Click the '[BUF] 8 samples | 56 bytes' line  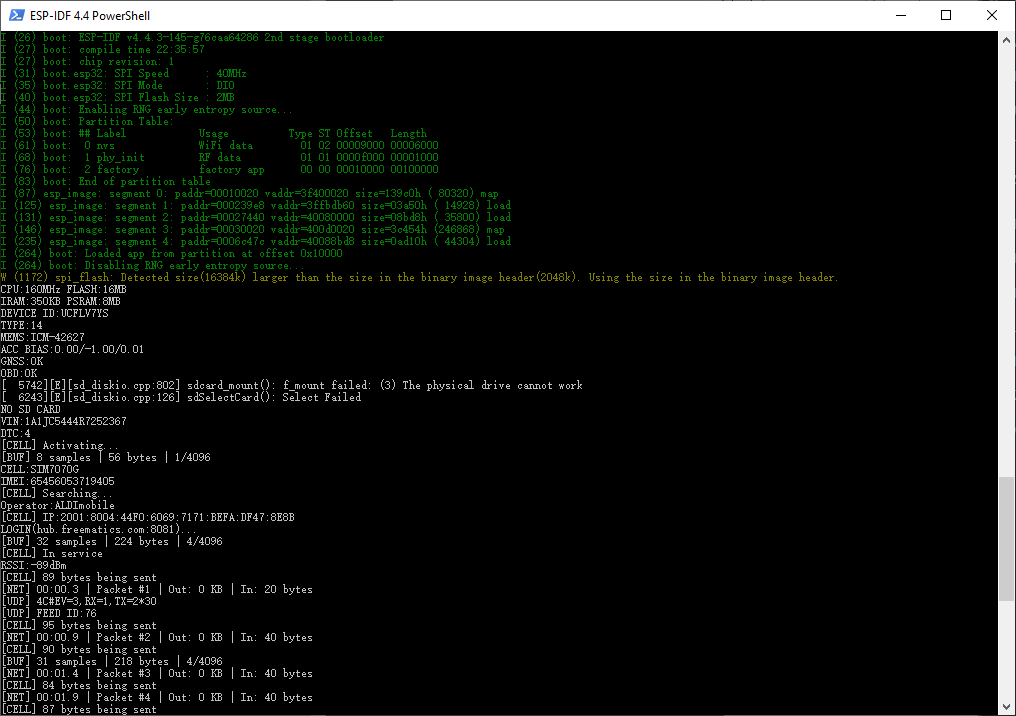106,457
